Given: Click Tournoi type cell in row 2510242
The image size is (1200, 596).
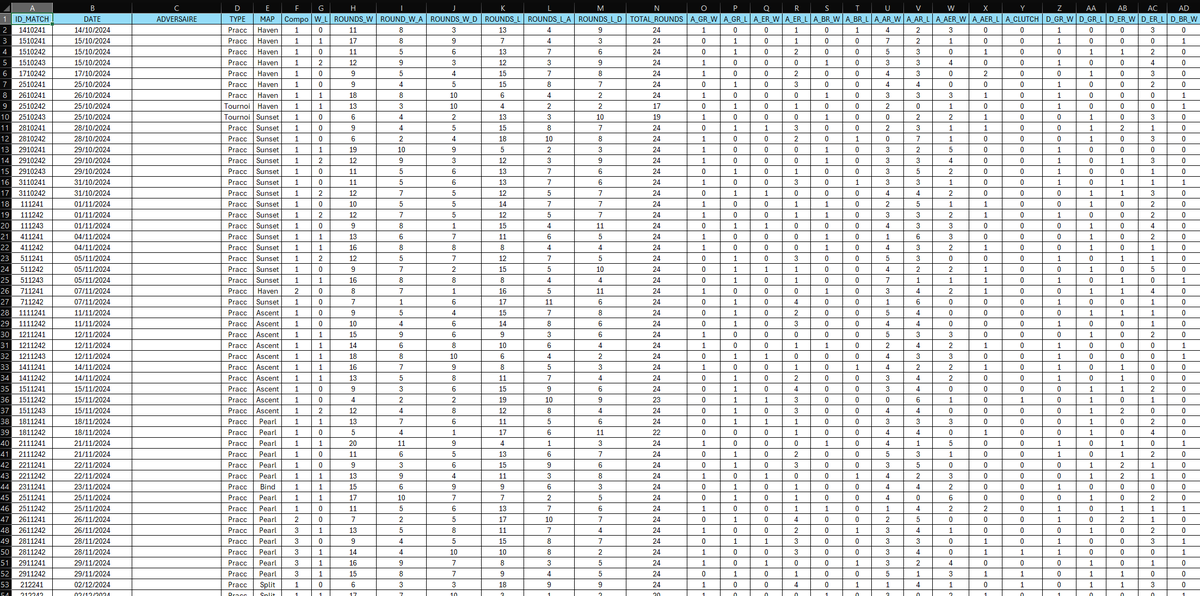Looking at the screenshot, I should pos(237,105).
